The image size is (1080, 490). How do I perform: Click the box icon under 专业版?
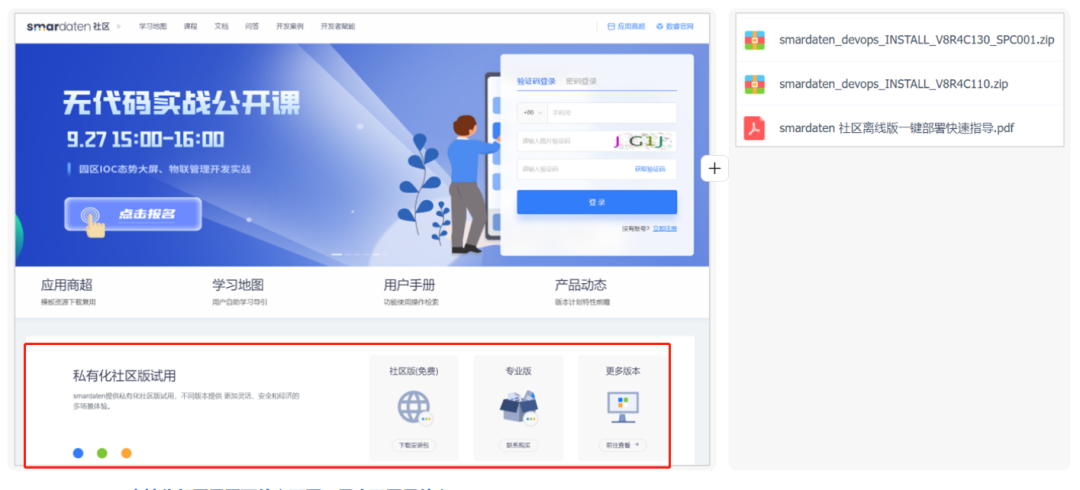(518, 407)
